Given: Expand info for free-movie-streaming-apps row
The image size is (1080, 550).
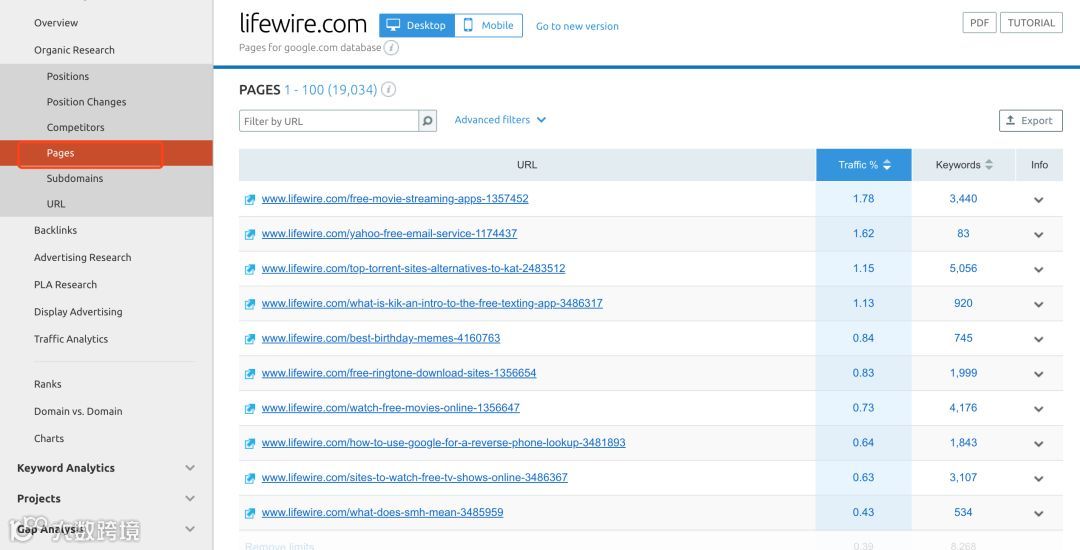Looking at the screenshot, I should pos(1039,200).
